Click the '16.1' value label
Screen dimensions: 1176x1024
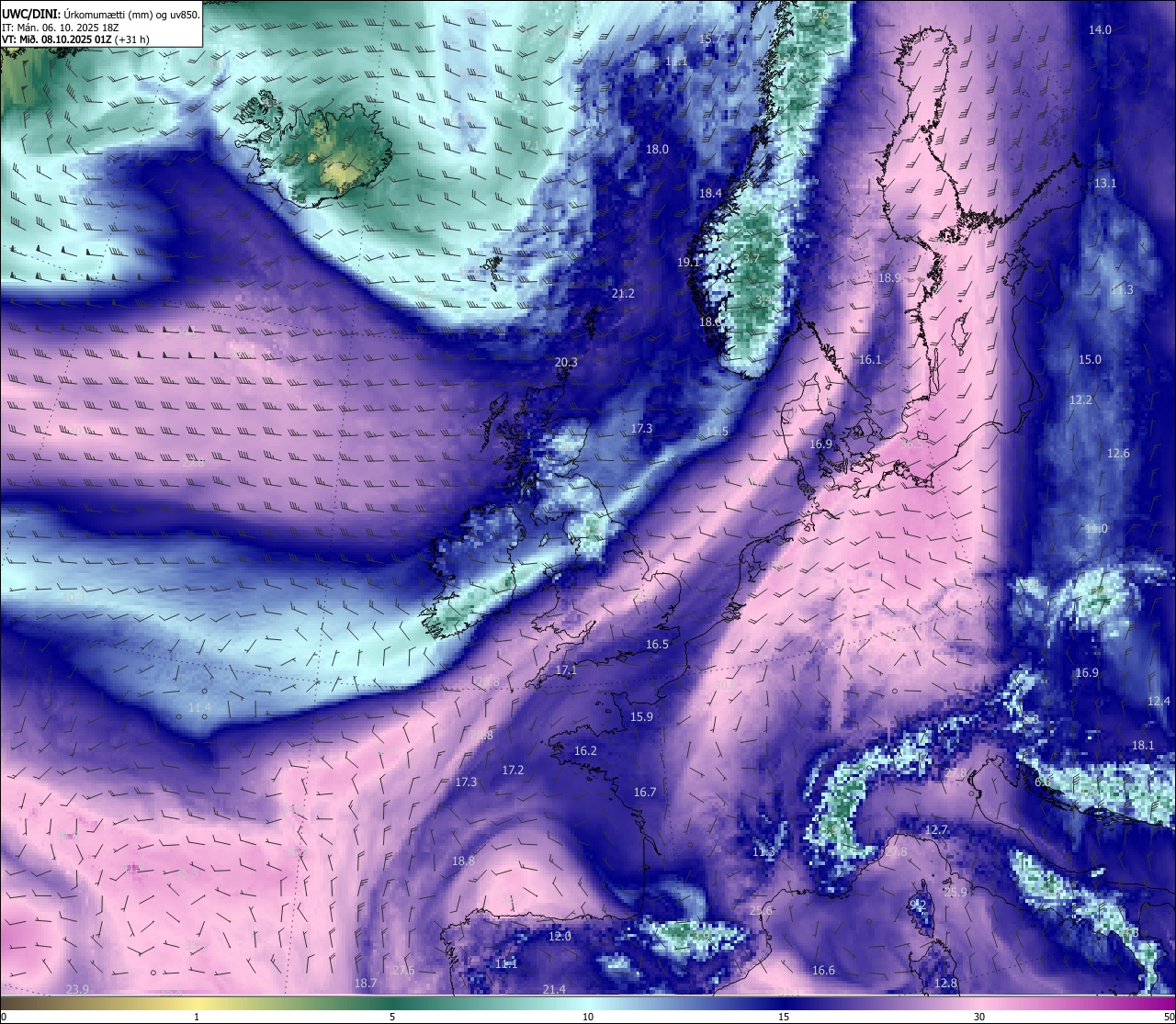click(x=870, y=360)
